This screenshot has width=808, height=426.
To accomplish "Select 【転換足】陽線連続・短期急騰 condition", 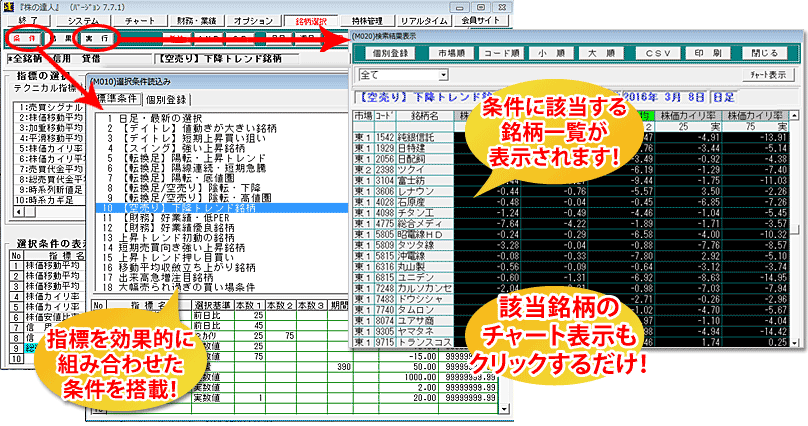I will tap(222, 168).
